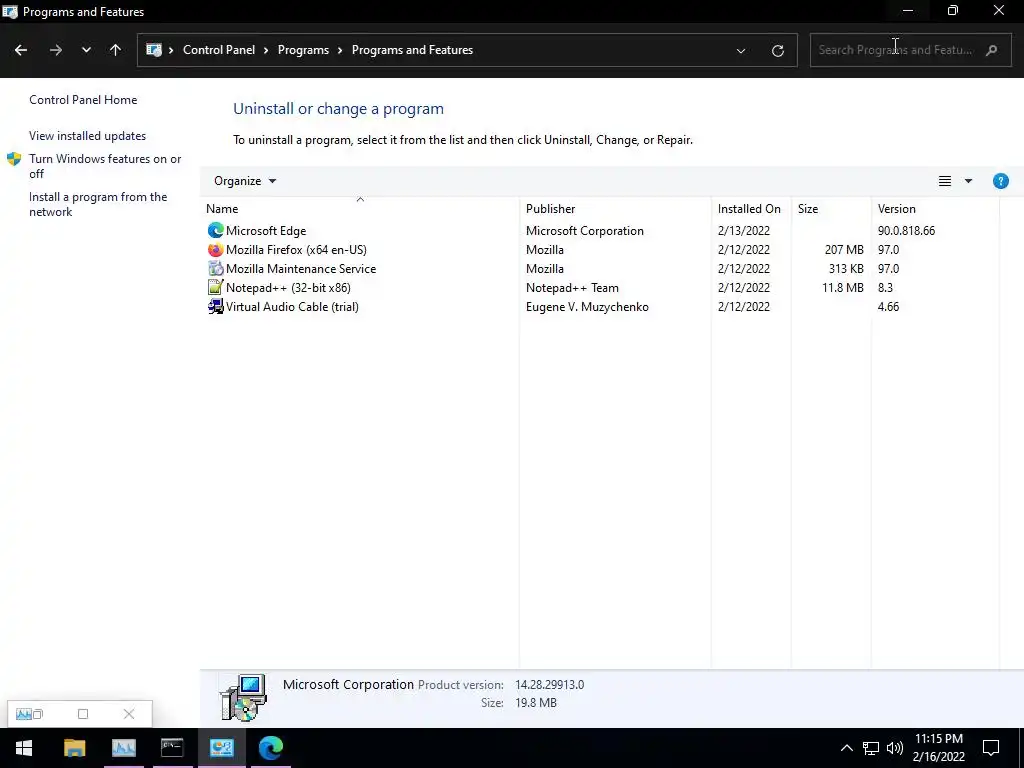Image resolution: width=1024 pixels, height=768 pixels.
Task: Show hidden system tray icons
Action: [x=846, y=748]
